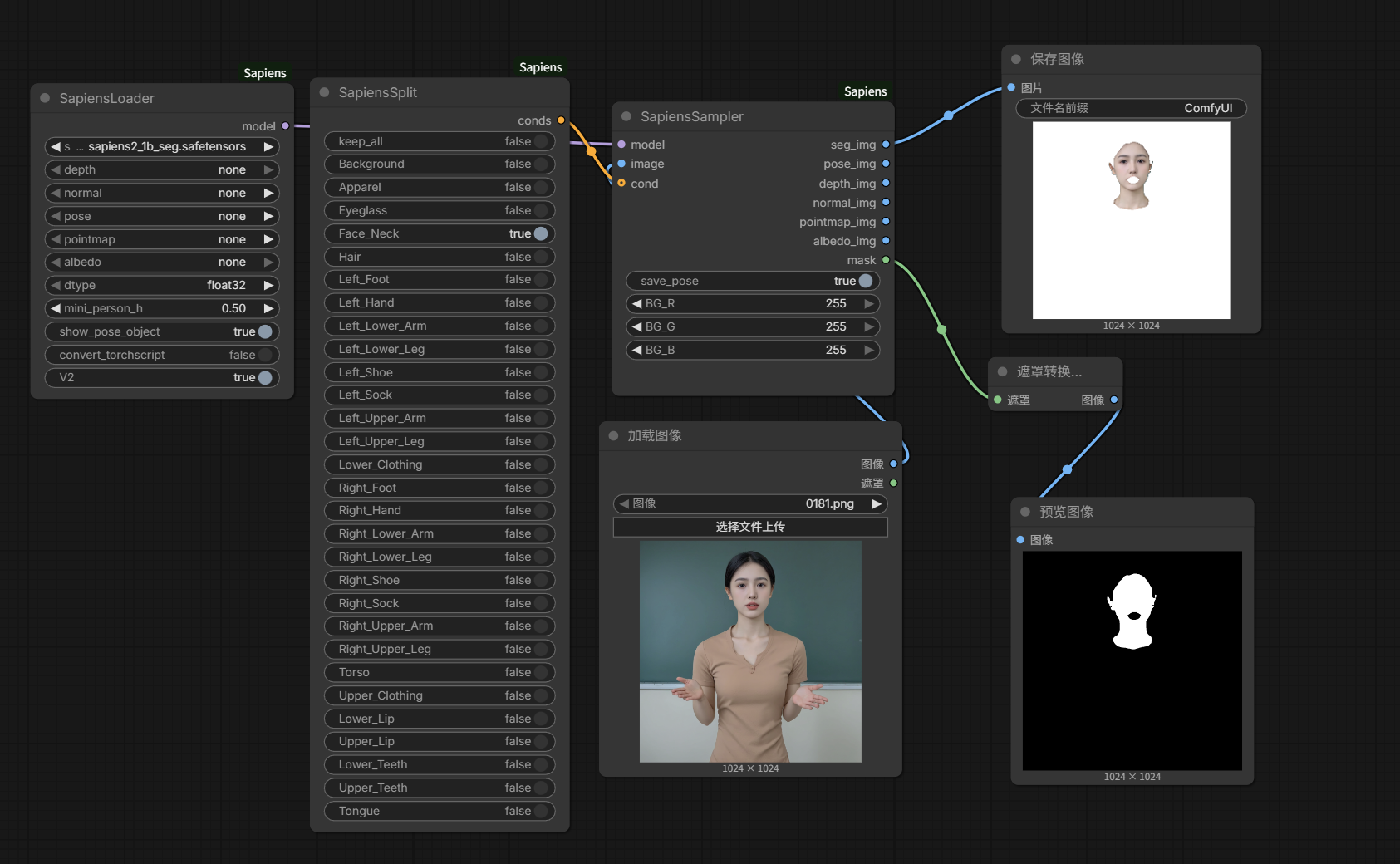Increase BG_B value with right arrow

(869, 350)
